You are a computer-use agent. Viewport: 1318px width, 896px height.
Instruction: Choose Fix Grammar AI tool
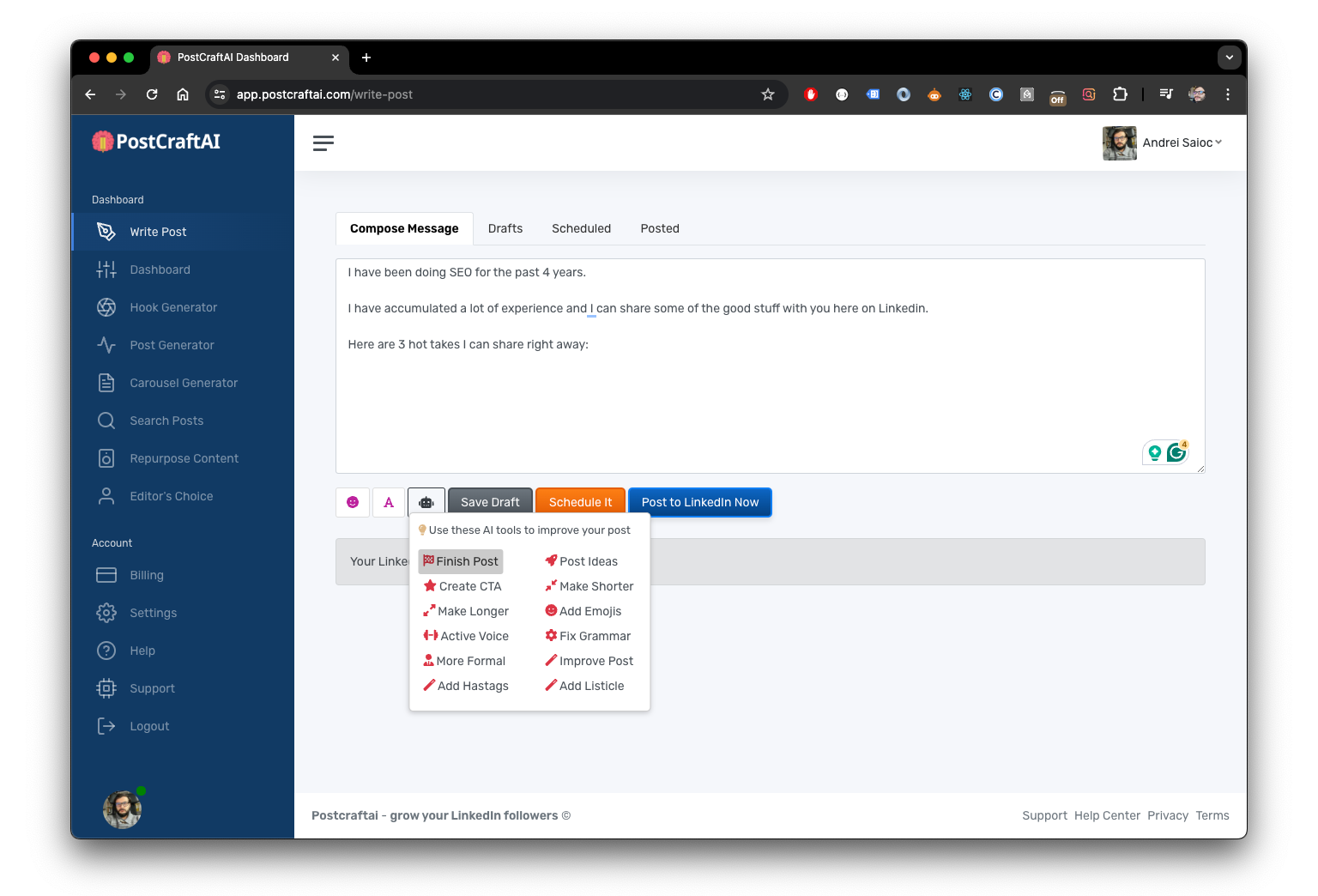pyautogui.click(x=588, y=636)
